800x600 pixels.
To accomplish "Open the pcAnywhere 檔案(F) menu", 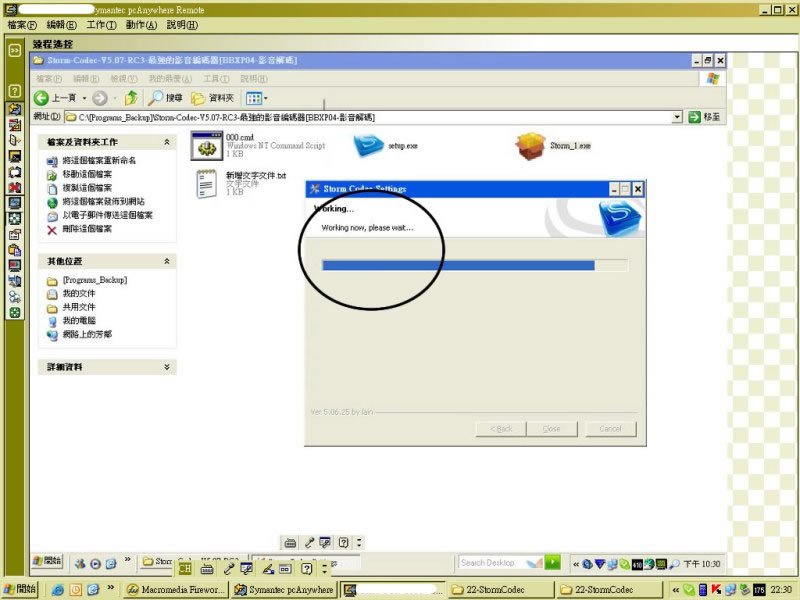I will (x=22, y=25).
